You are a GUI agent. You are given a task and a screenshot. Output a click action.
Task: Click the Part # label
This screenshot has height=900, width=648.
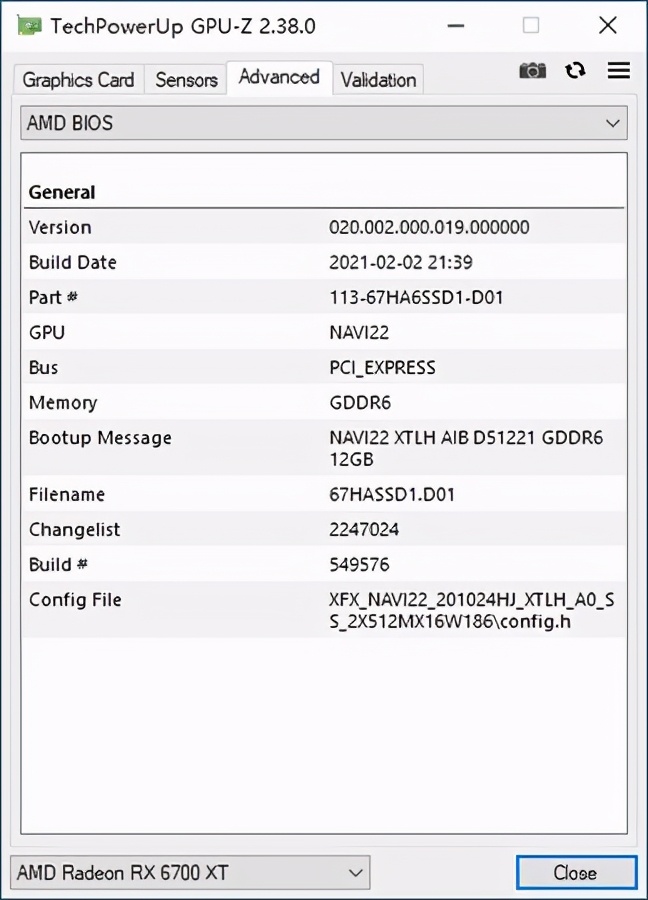tap(53, 297)
